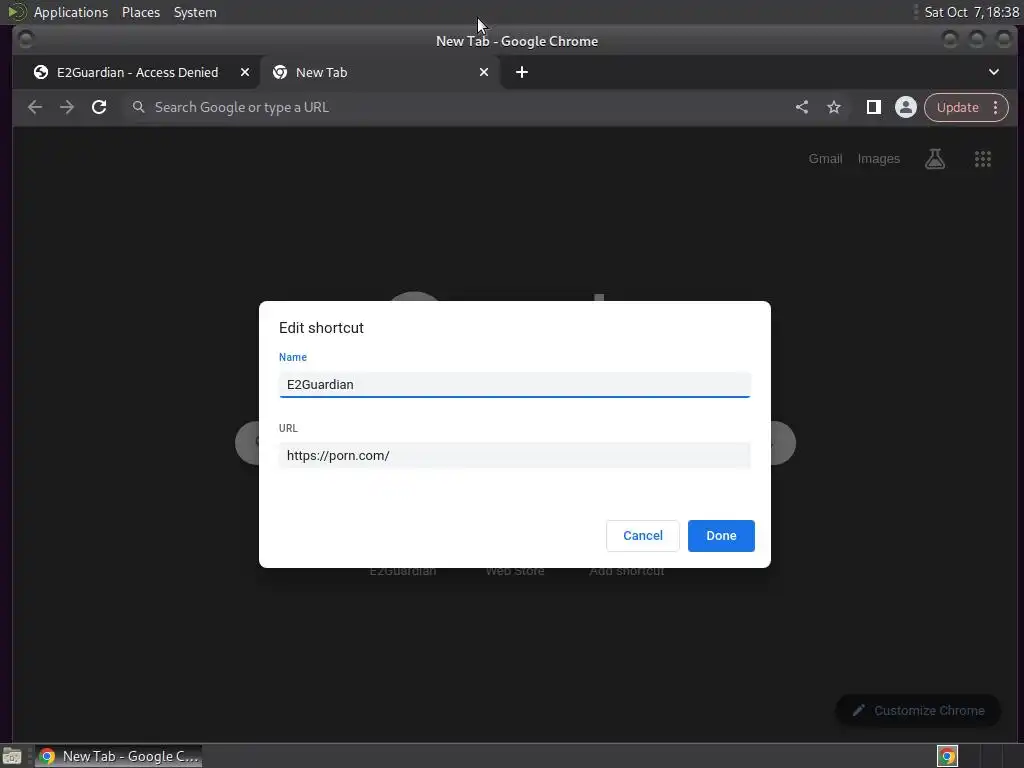This screenshot has height=768, width=1024.
Task: Click the back navigation arrow
Action: (x=35, y=107)
